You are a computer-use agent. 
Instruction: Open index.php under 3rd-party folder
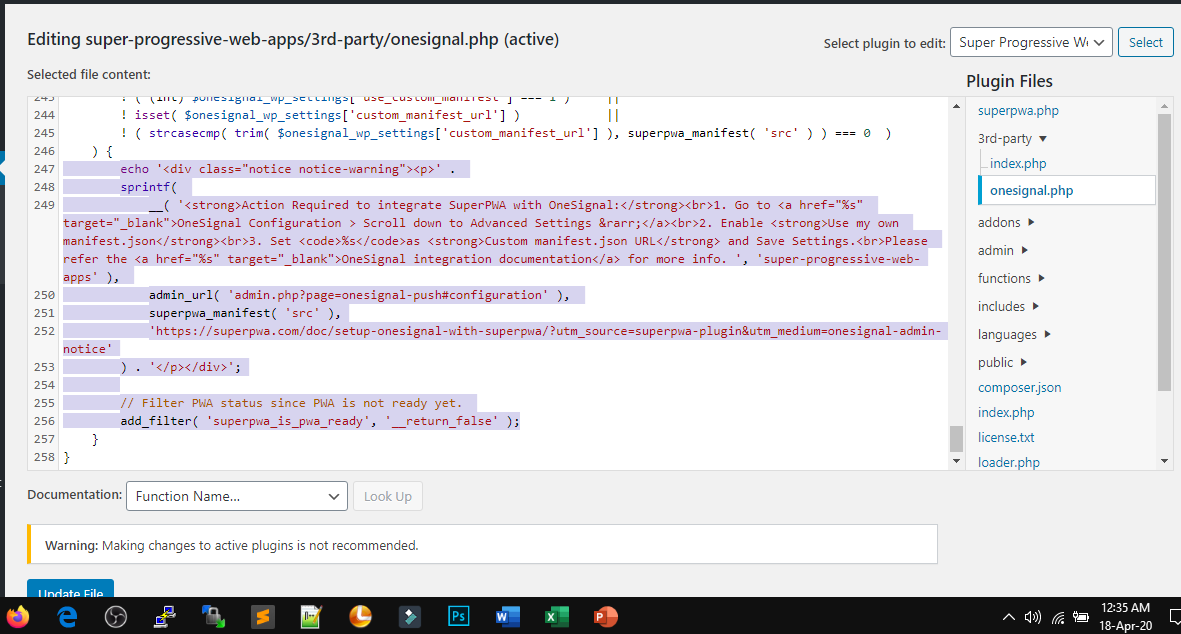(x=1018, y=163)
